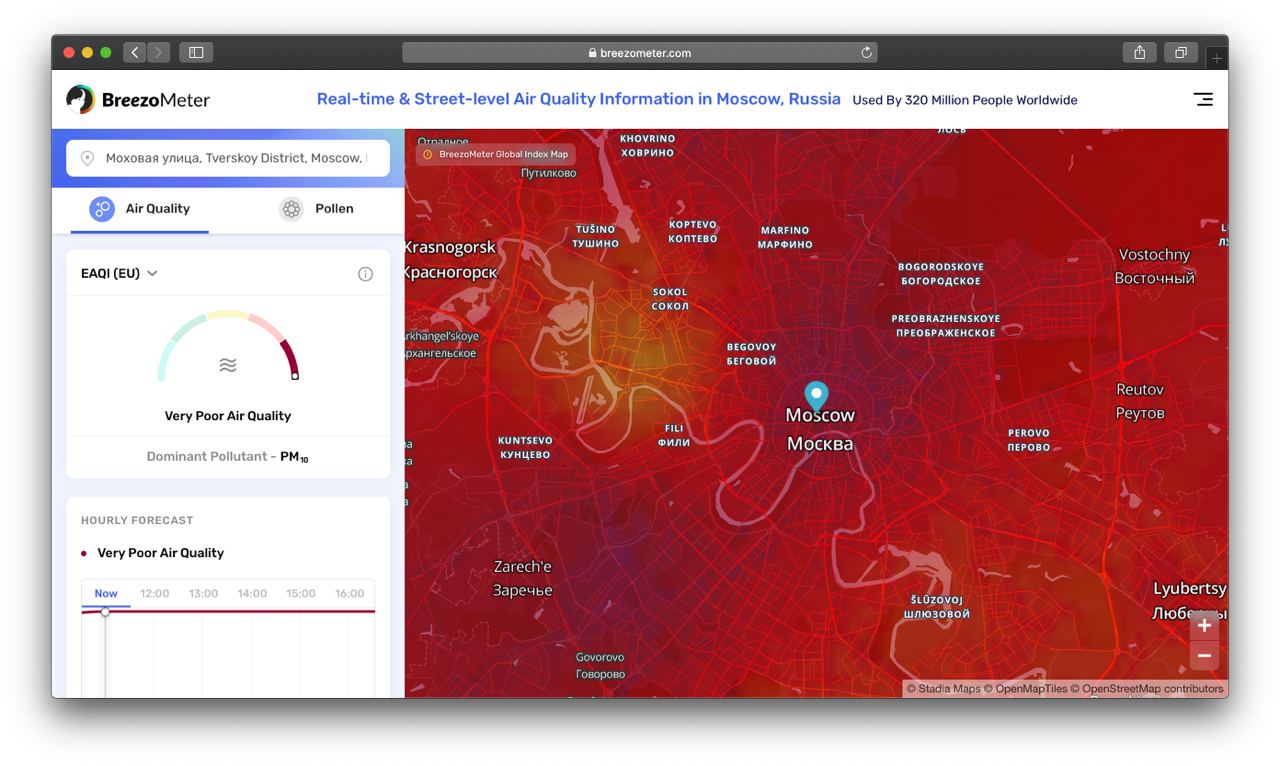Click the BreezoMeter logo
The image size is (1280, 766).
138,100
